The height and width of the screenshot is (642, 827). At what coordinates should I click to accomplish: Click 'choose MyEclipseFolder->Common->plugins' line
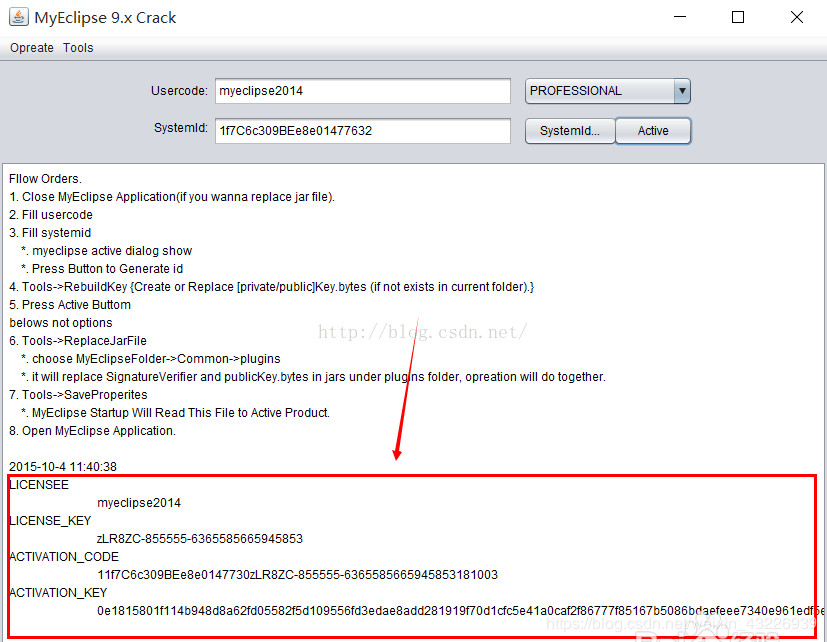point(151,359)
